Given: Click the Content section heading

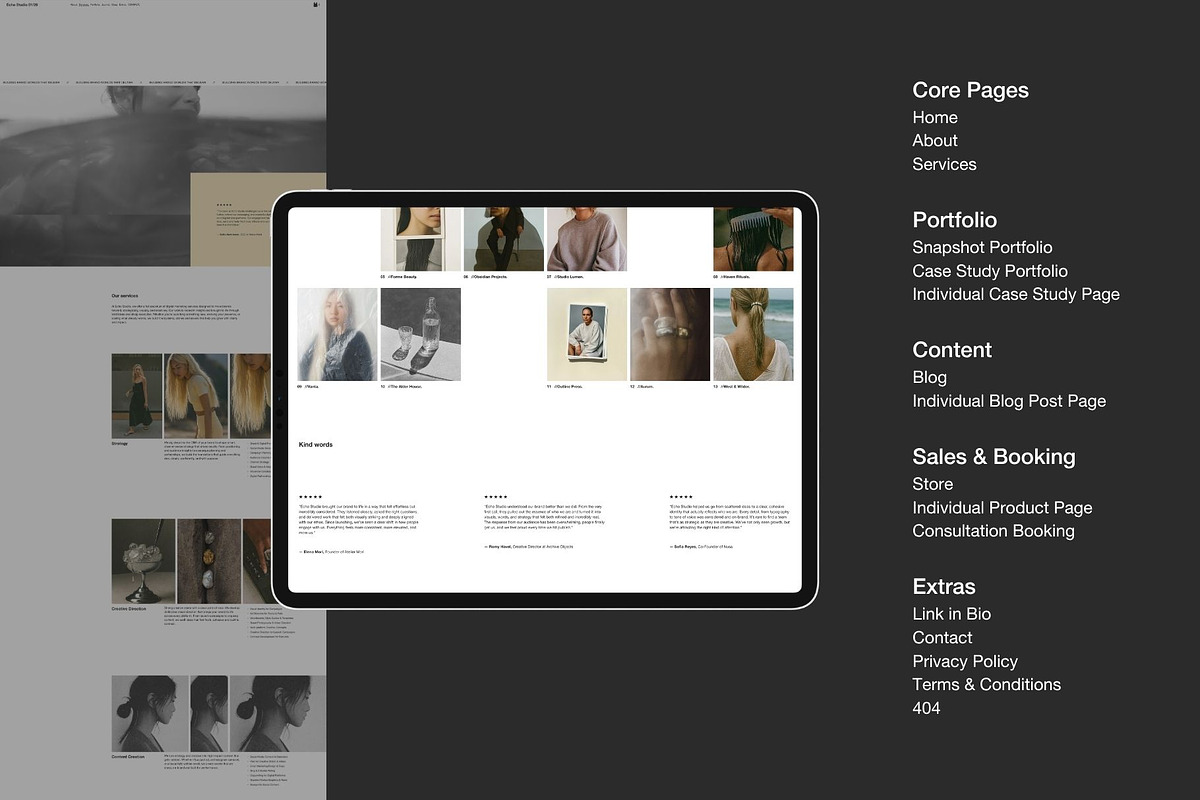Looking at the screenshot, I should click(952, 350).
